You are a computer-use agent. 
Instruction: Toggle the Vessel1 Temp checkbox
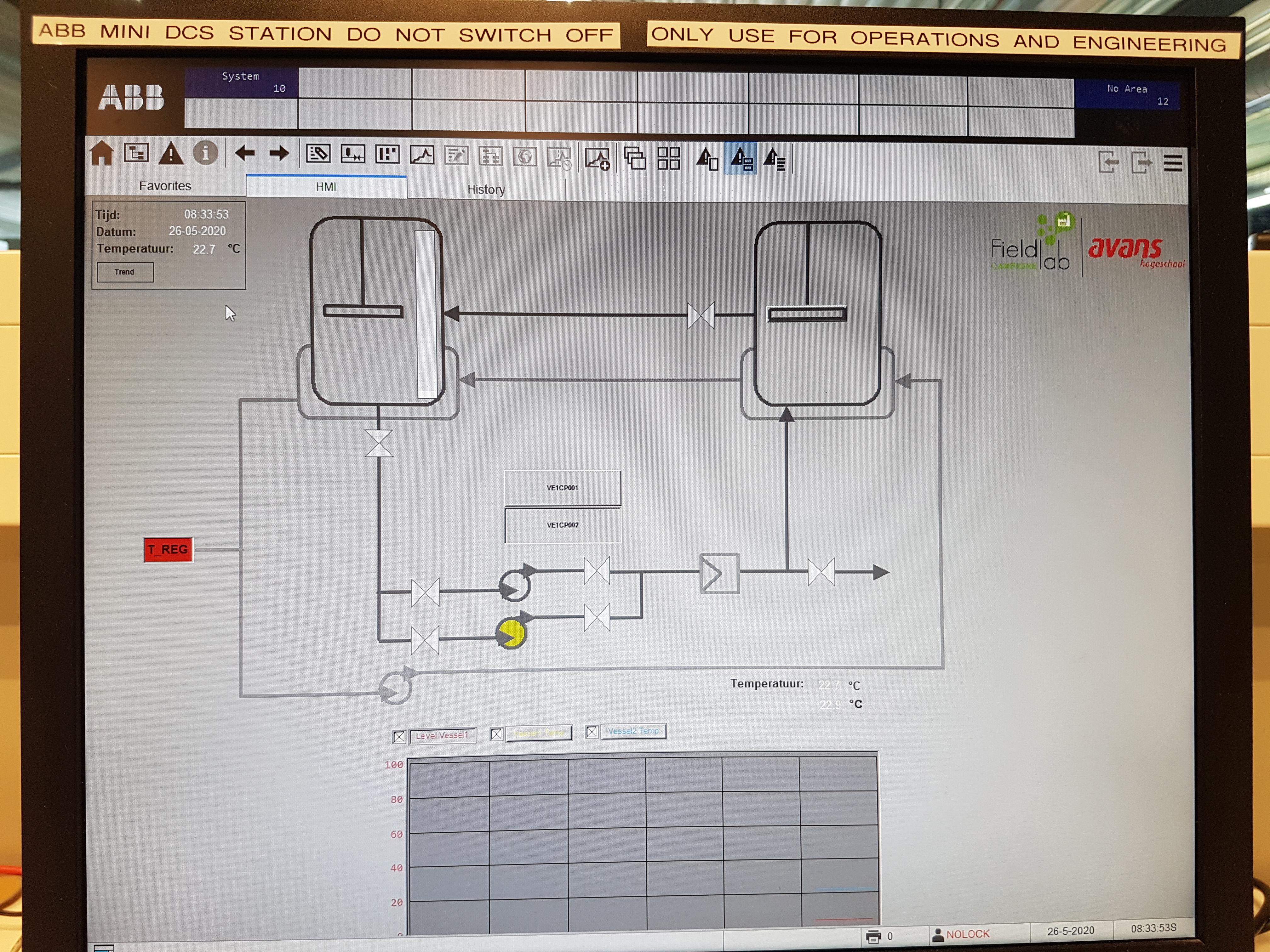click(x=497, y=734)
